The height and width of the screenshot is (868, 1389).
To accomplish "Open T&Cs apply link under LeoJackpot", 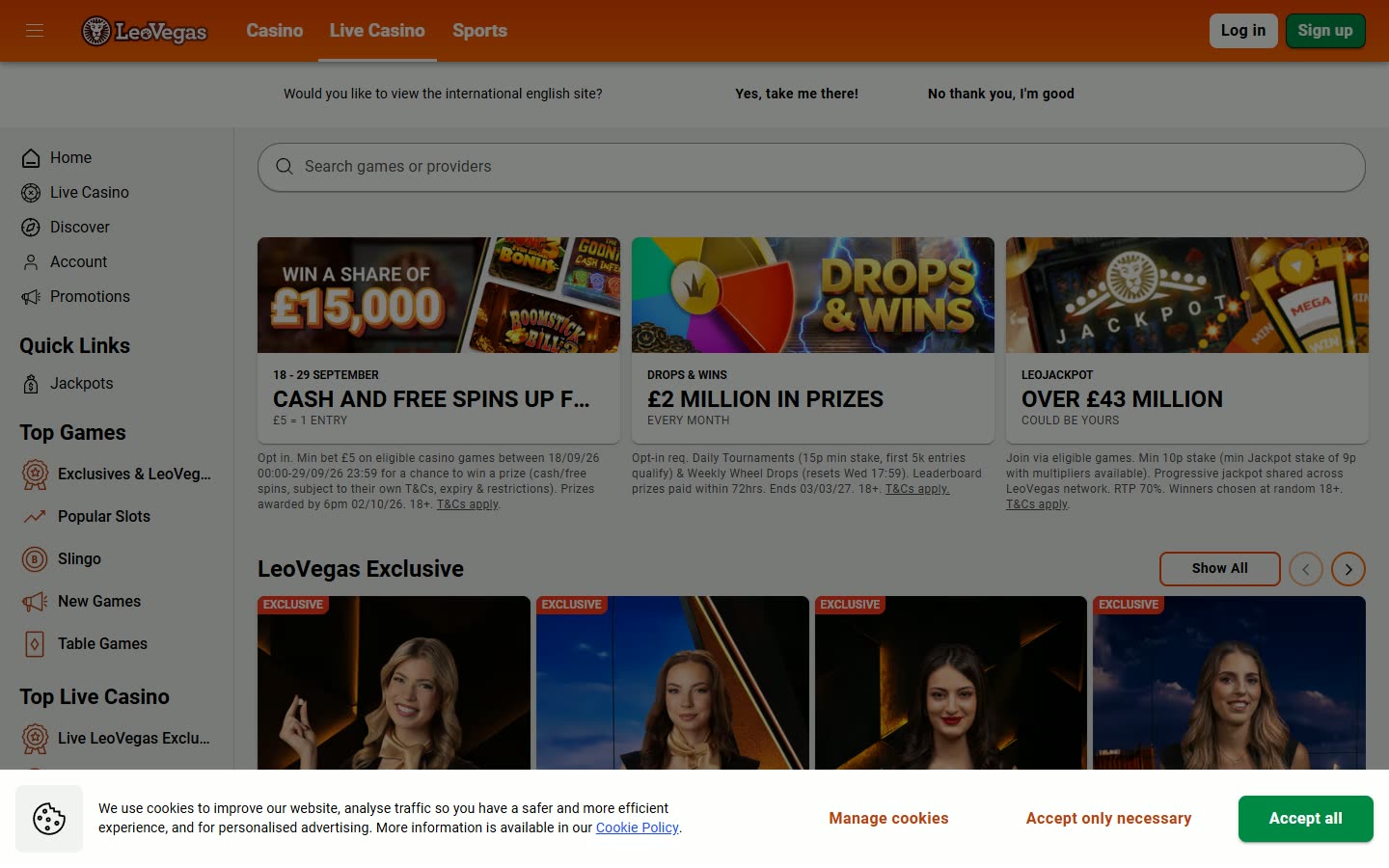I will pos(1037,504).
